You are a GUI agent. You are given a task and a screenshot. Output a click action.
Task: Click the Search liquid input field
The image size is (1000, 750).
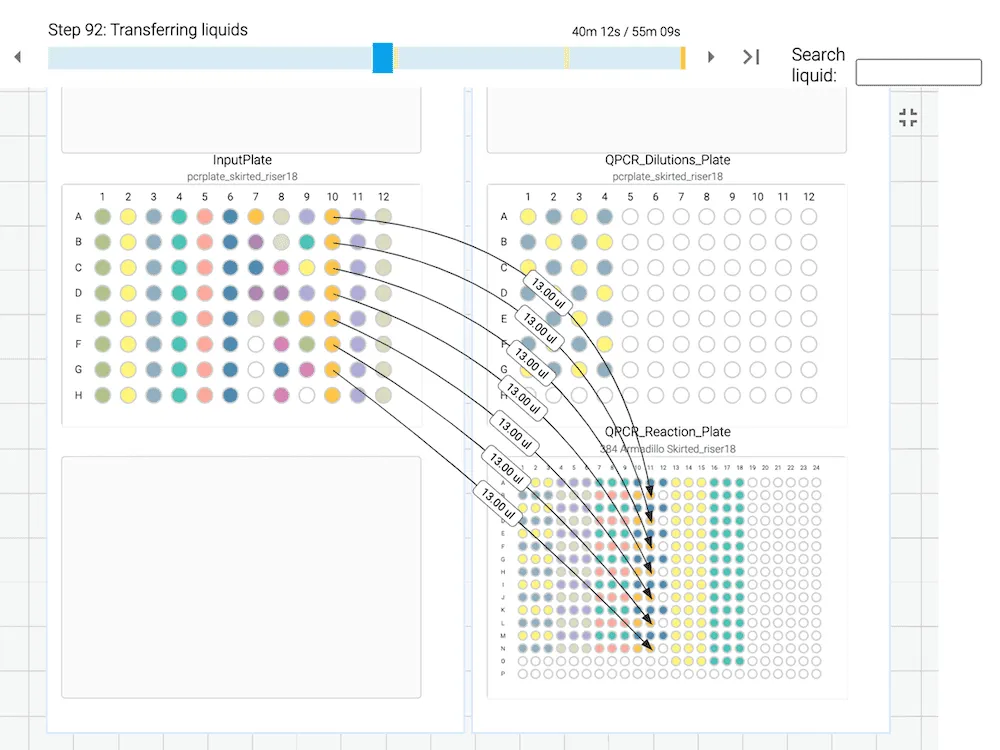(918, 72)
